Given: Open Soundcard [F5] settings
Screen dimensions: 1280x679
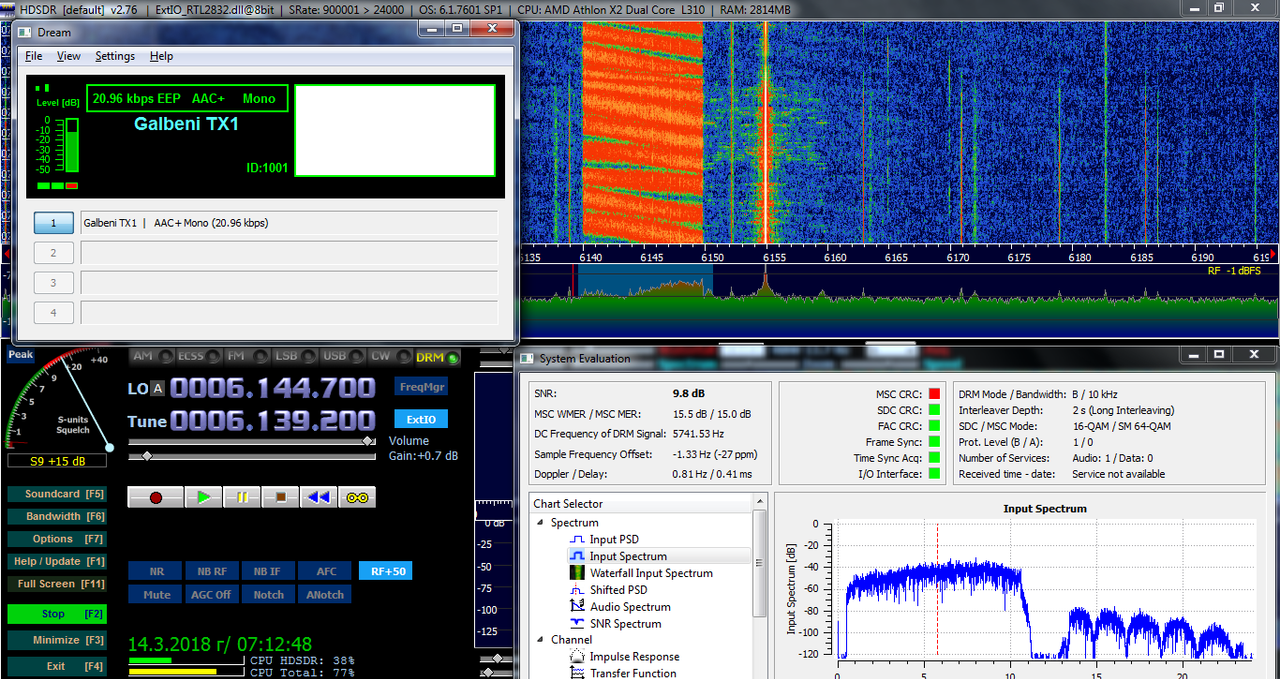Looking at the screenshot, I should point(56,494).
